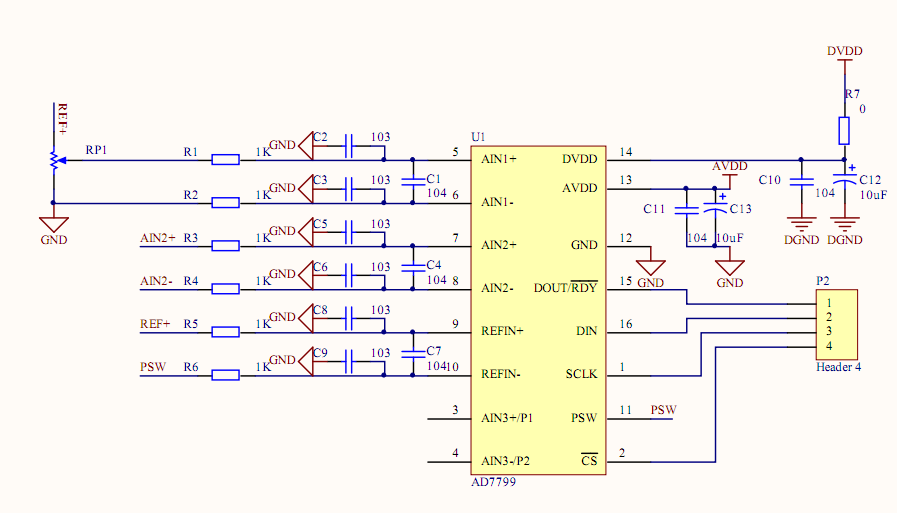Select the R1 resistor symbol
Viewport: 897px width, 513px height.
[225, 160]
